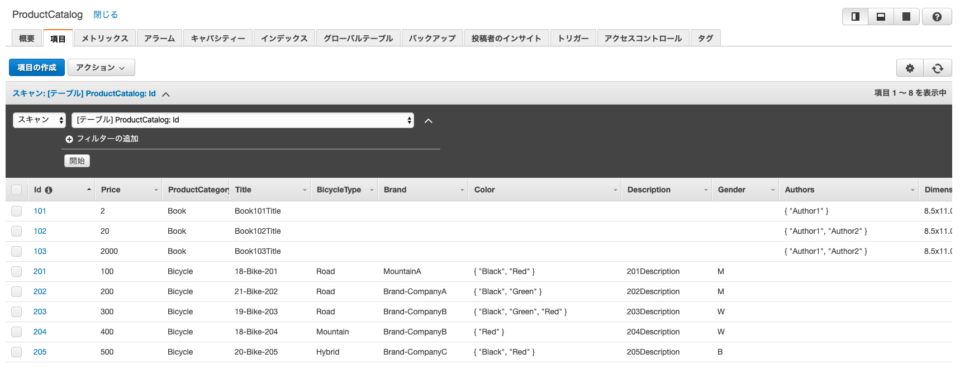Screen dimensions: 960x382
Task: Open item Id 101 link
Action: [x=40, y=211]
